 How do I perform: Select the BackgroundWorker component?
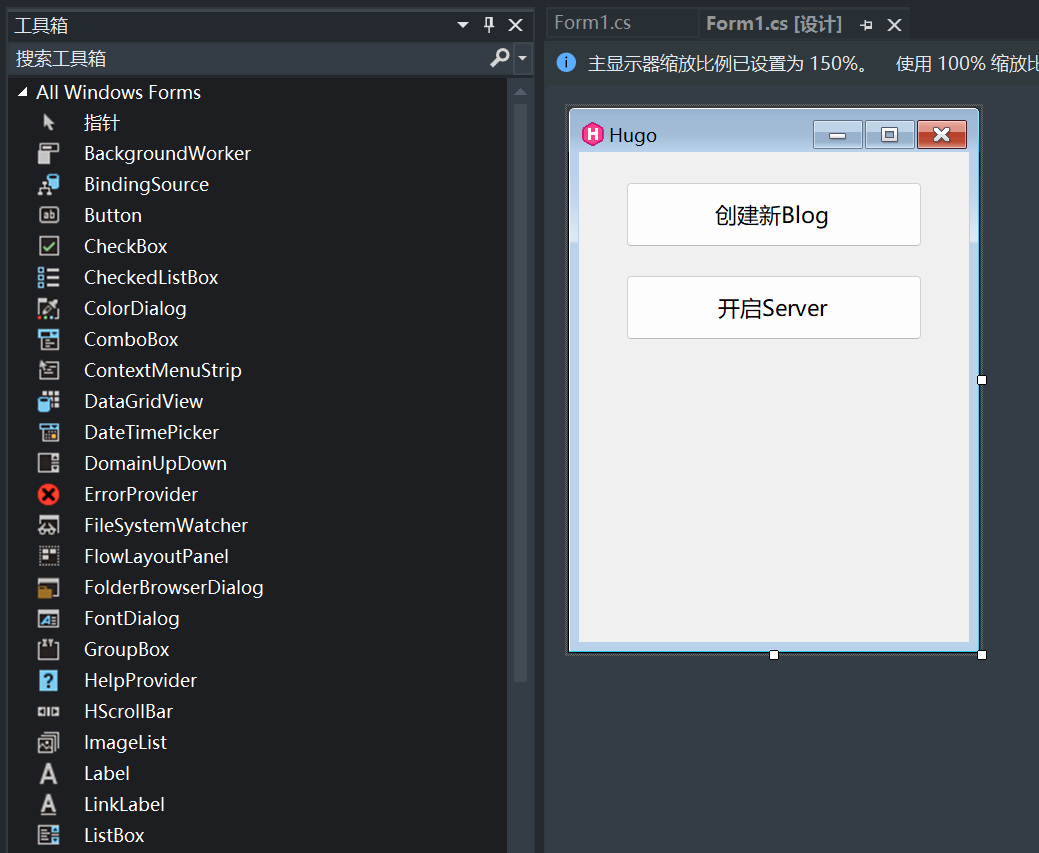[x=167, y=153]
